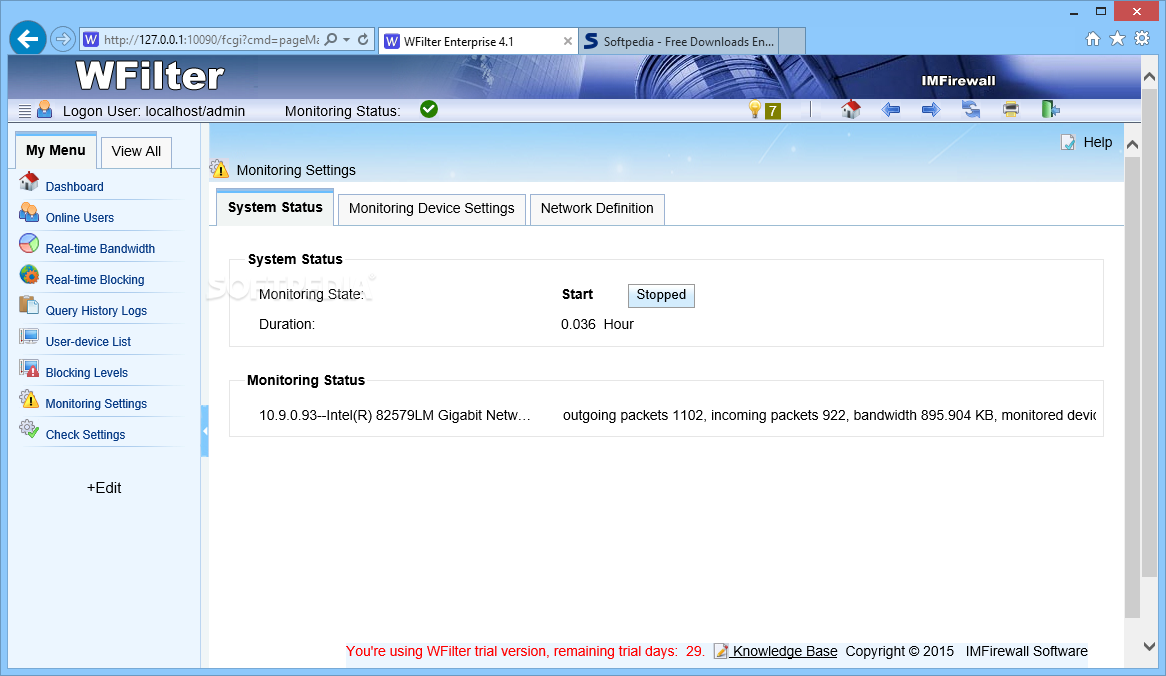Click the Help document icon
This screenshot has width=1166, height=676.
[1068, 142]
